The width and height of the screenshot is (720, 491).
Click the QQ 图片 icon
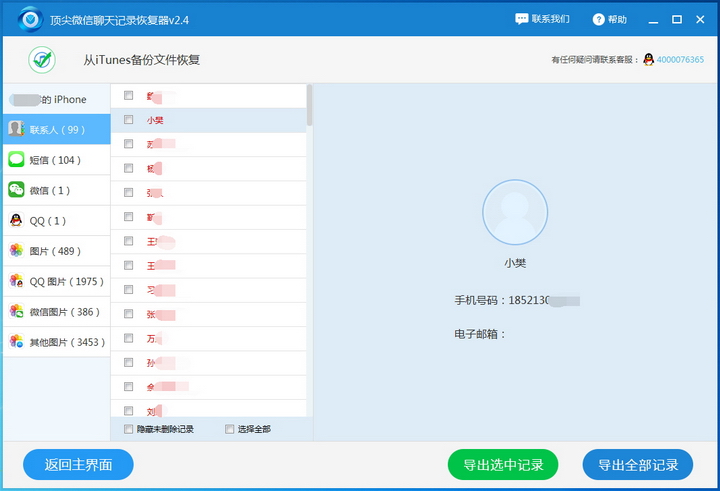tap(16, 281)
